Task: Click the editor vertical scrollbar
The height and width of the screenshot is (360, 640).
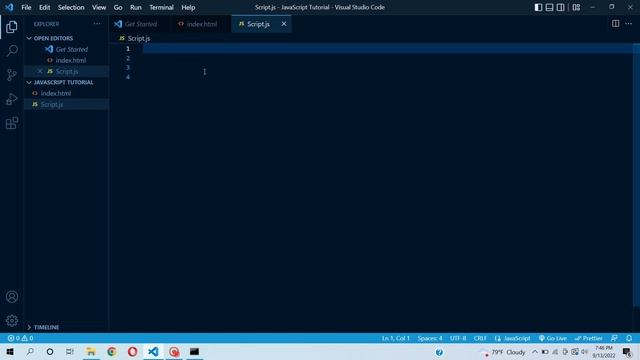Action: point(637,176)
